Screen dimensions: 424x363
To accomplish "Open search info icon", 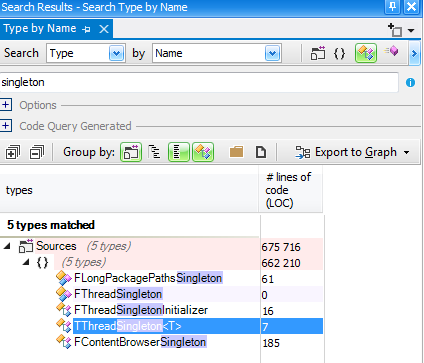I will pyautogui.click(x=410, y=82).
